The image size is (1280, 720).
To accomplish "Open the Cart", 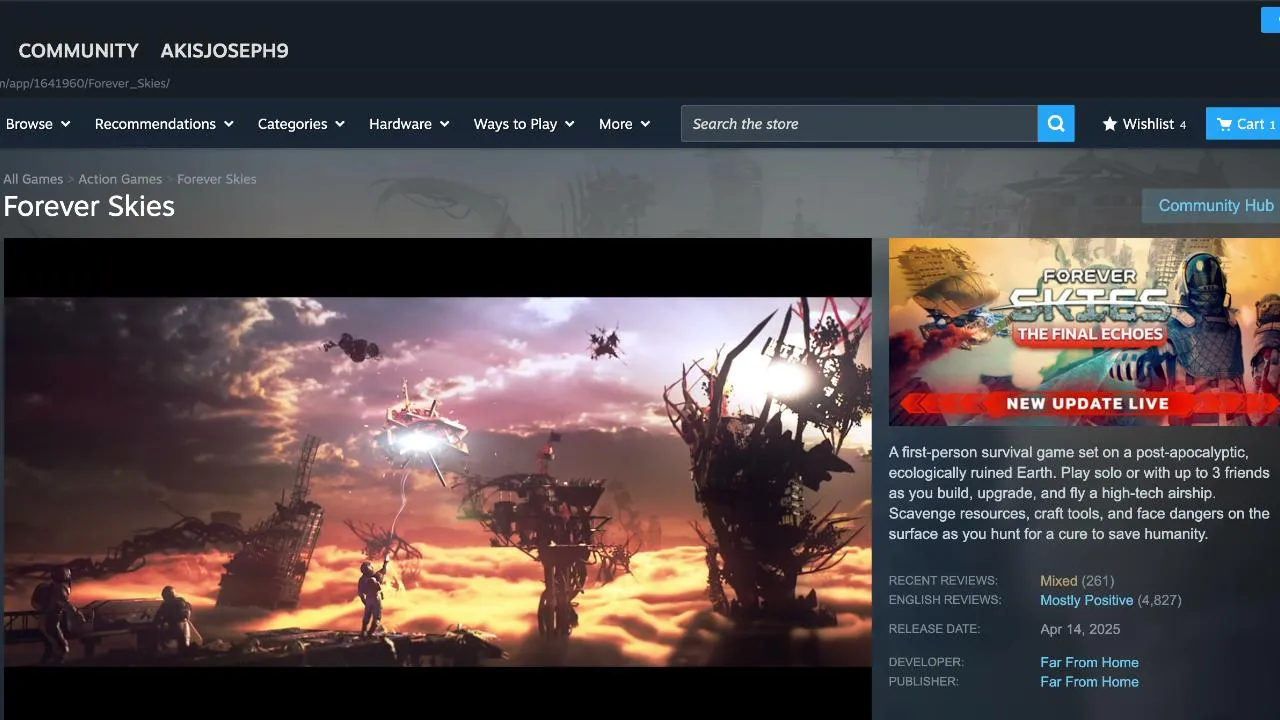I will click(1243, 124).
